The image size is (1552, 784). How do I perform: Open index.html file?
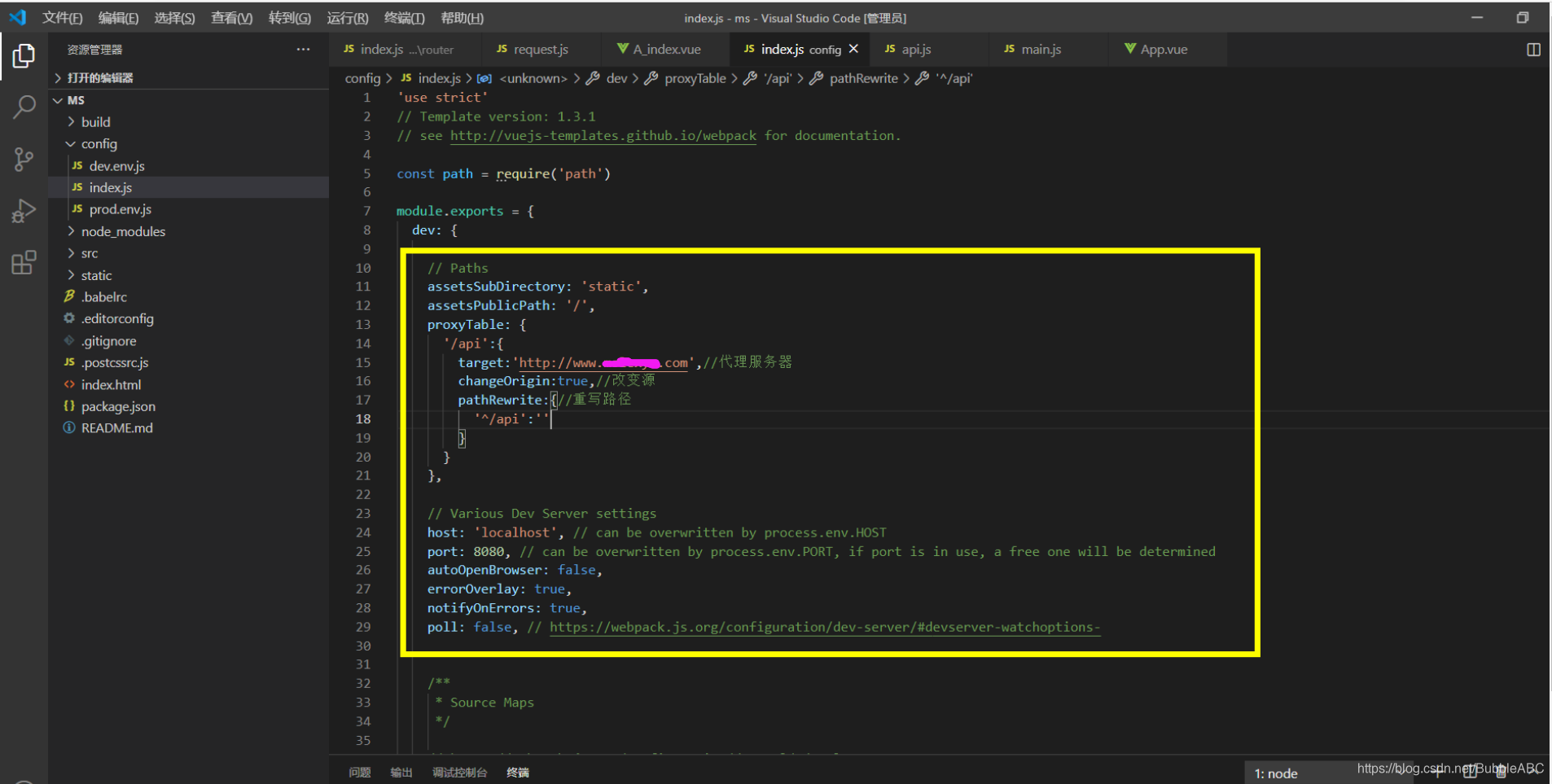(111, 385)
